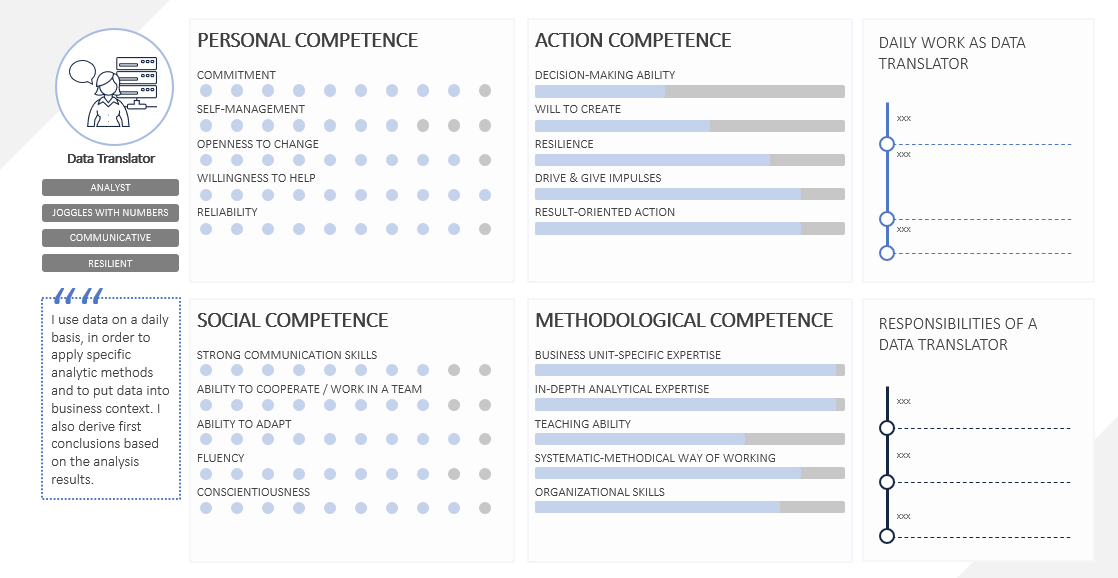Click the Will to Create progress bar

[x=689, y=125]
